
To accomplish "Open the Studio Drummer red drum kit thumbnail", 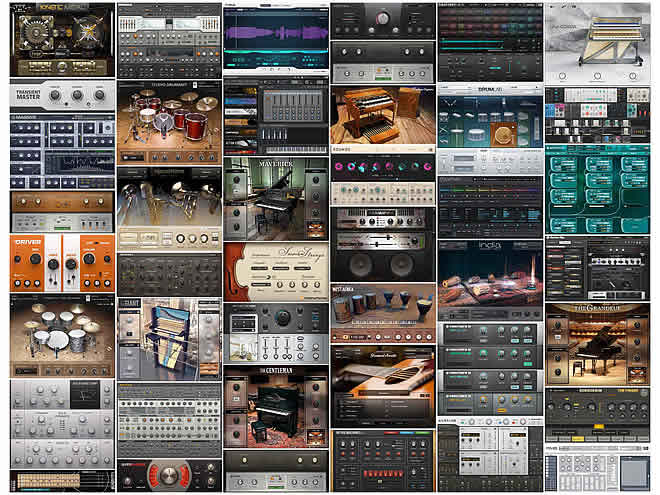I will [x=169, y=122].
